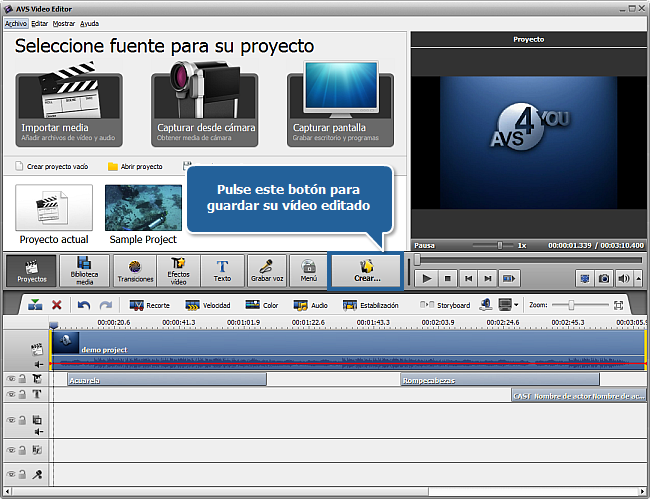Open the Estabilización tool
This screenshot has height=499, width=650.
(371, 305)
